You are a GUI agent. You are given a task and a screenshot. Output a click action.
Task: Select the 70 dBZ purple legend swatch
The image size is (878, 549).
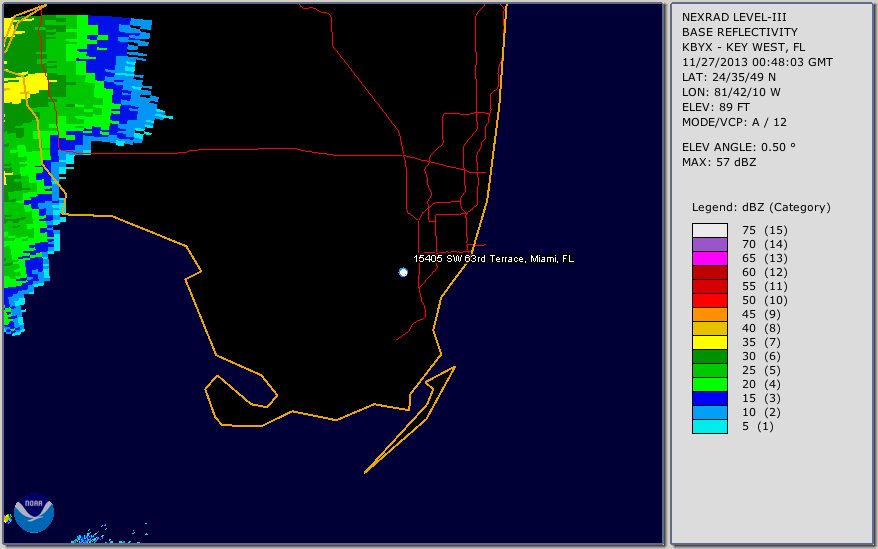tap(710, 244)
